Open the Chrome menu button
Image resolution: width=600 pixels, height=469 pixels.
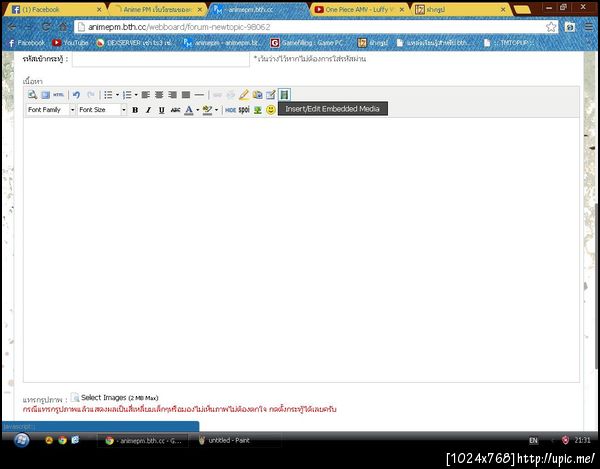[x=589, y=27]
